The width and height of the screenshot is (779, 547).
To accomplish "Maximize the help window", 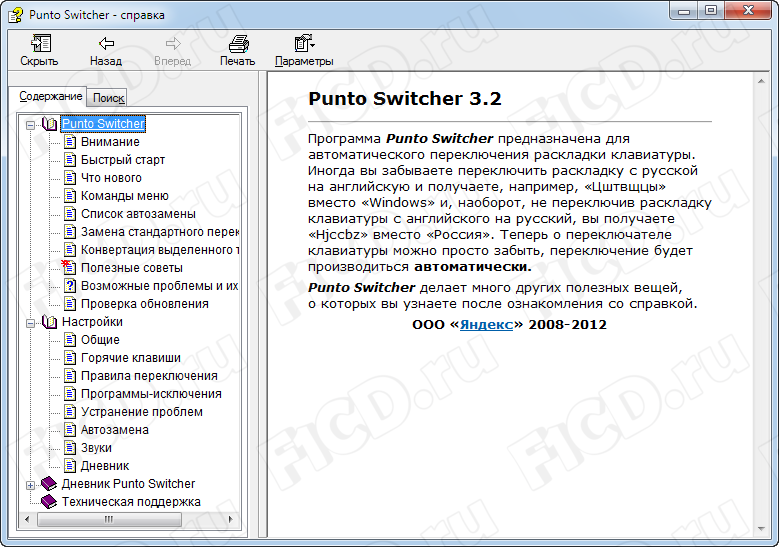I will 711,10.
